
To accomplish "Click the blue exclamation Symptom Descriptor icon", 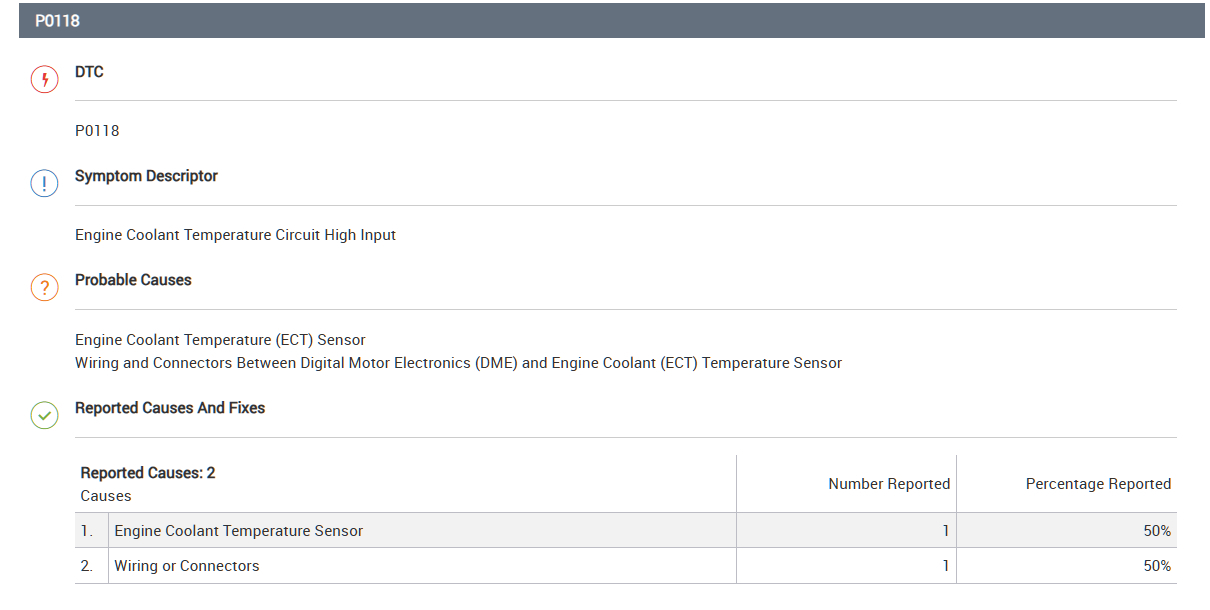I will [x=44, y=184].
